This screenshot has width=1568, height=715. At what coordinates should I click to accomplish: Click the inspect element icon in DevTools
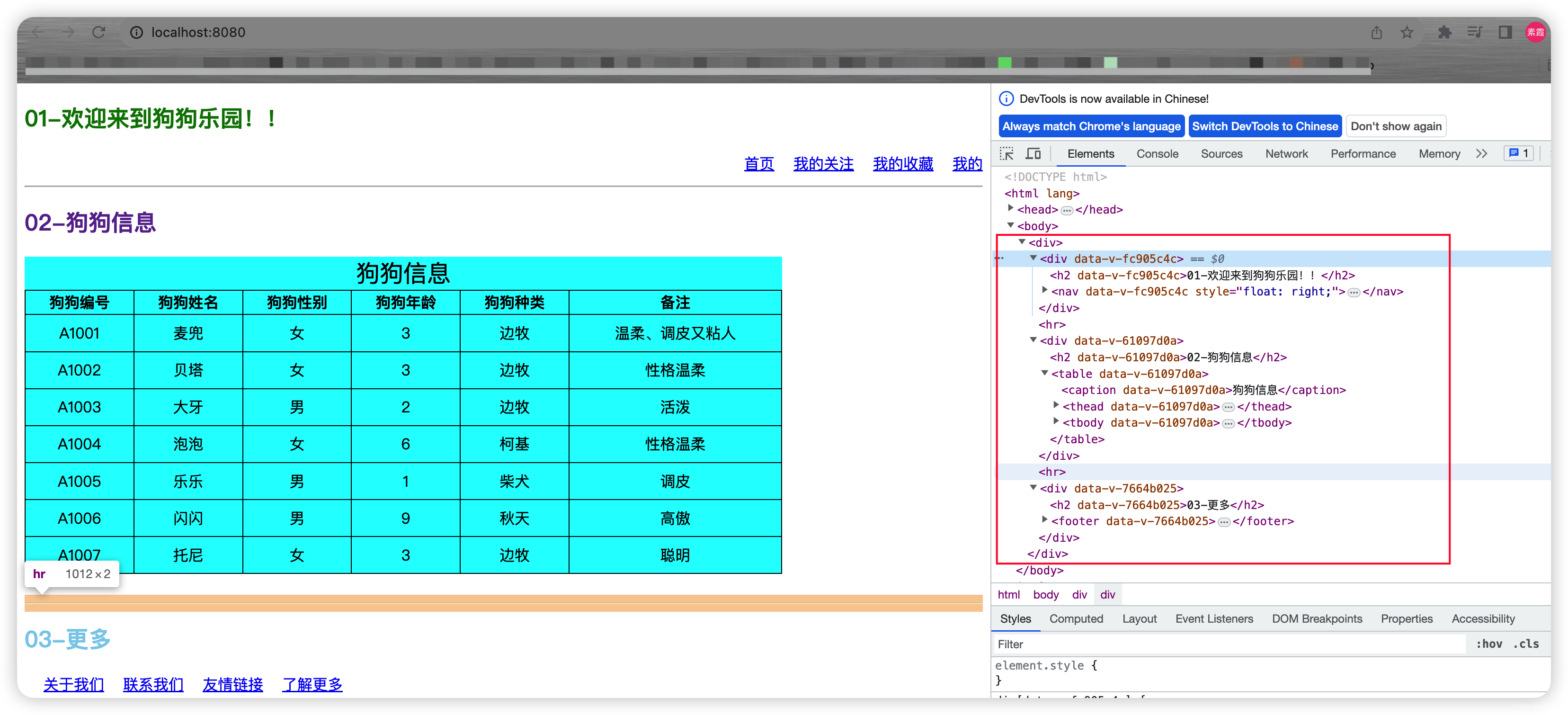[1007, 153]
